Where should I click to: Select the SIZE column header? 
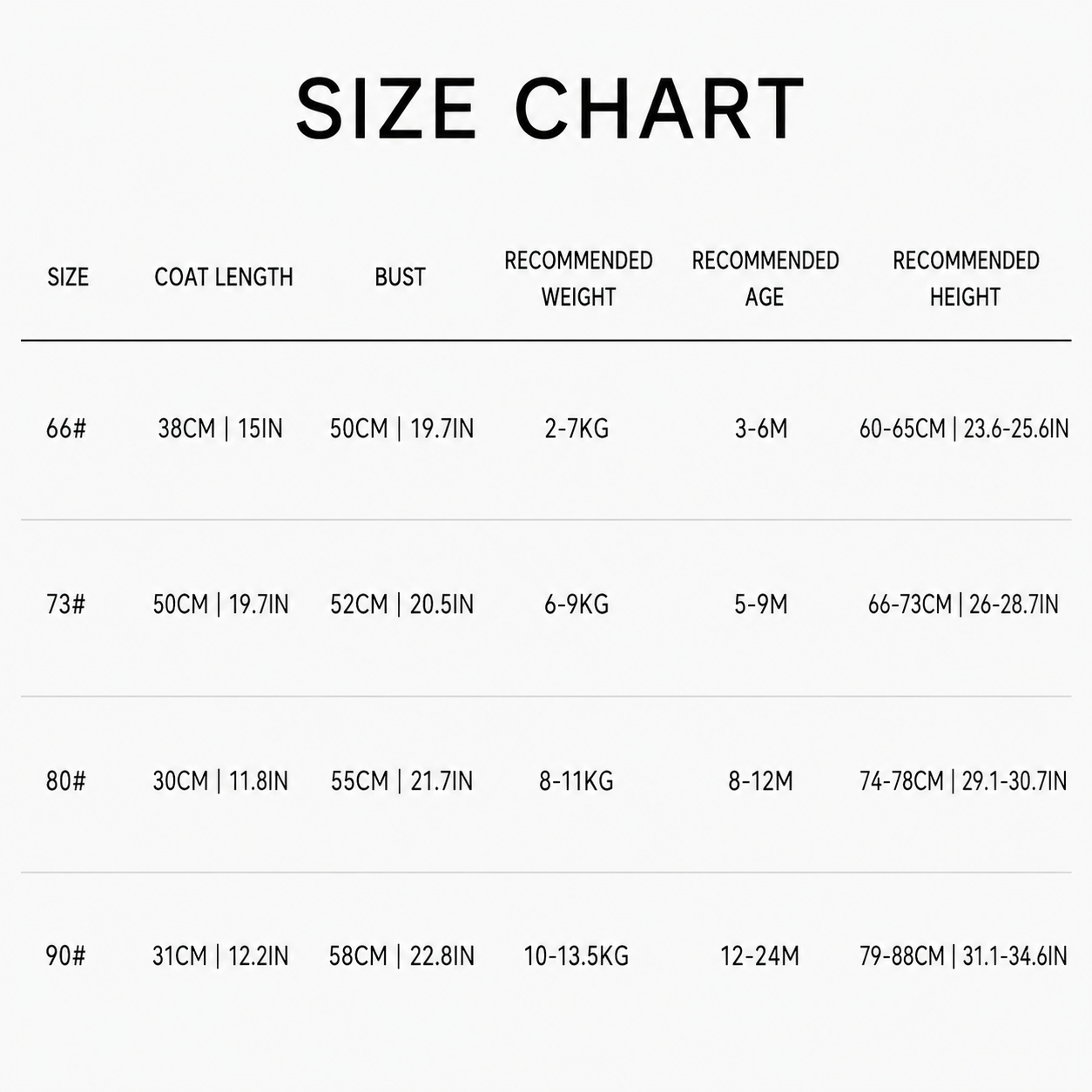68,277
